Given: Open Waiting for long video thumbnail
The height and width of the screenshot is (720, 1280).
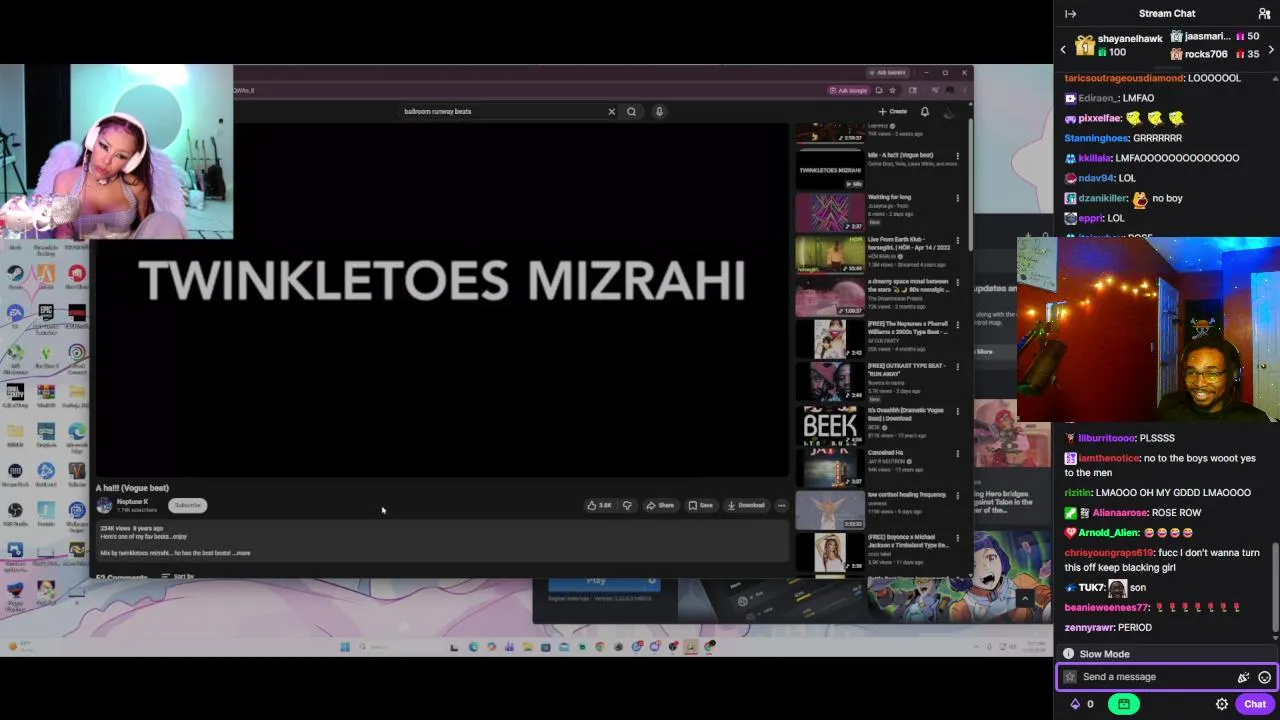Looking at the screenshot, I should coord(829,212).
